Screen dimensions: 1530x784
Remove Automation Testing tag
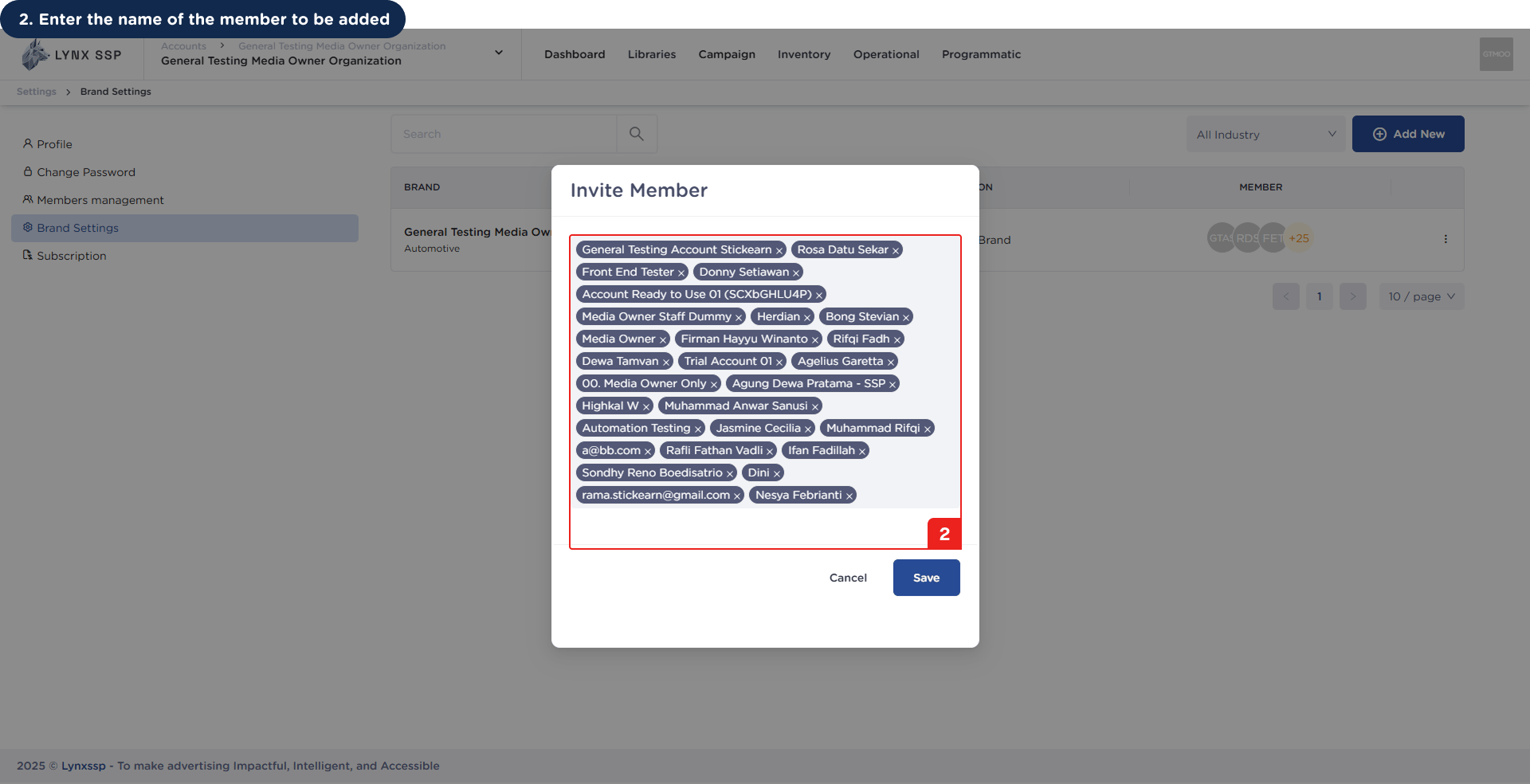coord(698,429)
